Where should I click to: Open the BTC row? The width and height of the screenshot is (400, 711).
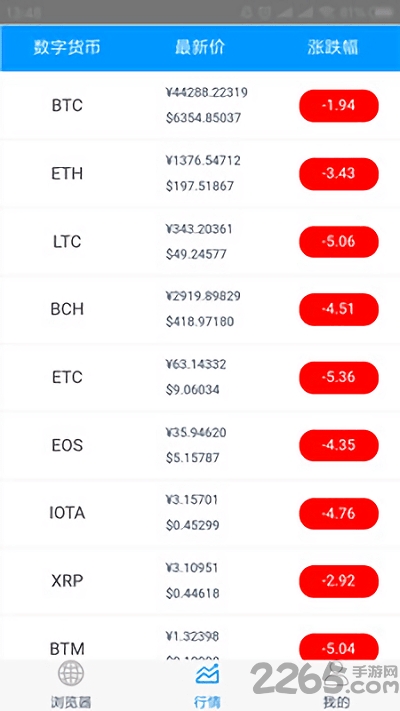pos(200,106)
